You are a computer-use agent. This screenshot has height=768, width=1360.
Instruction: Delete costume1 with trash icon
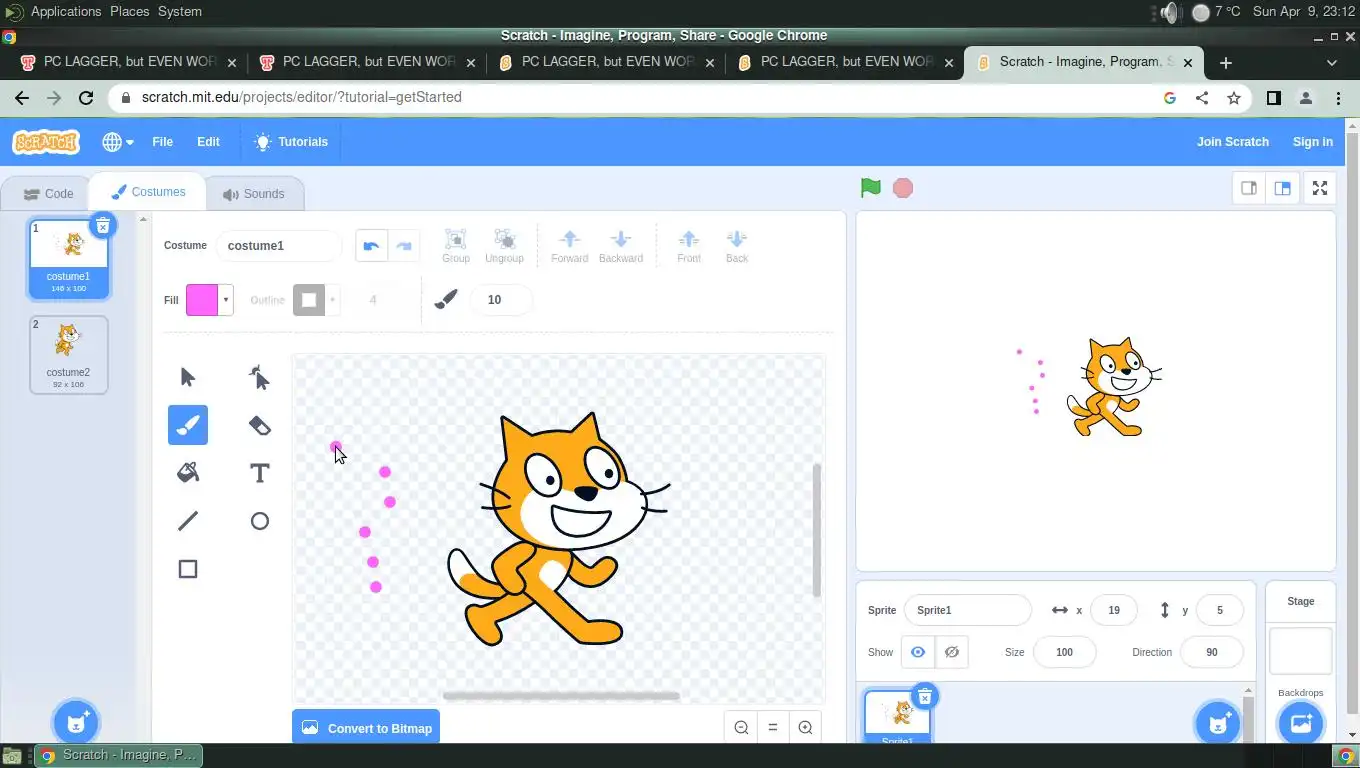(x=102, y=226)
